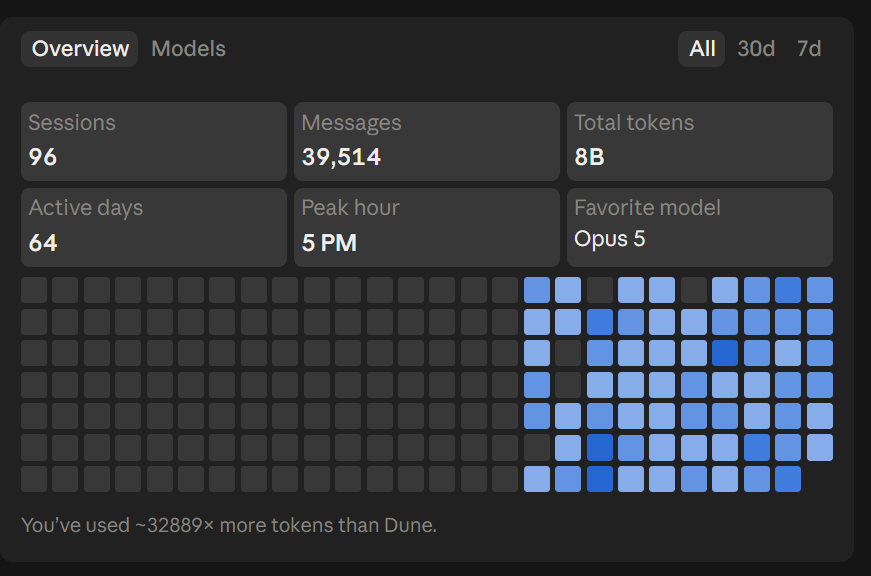Click the Active days 64 card
Screen dimensions: 871x576
[154, 227]
